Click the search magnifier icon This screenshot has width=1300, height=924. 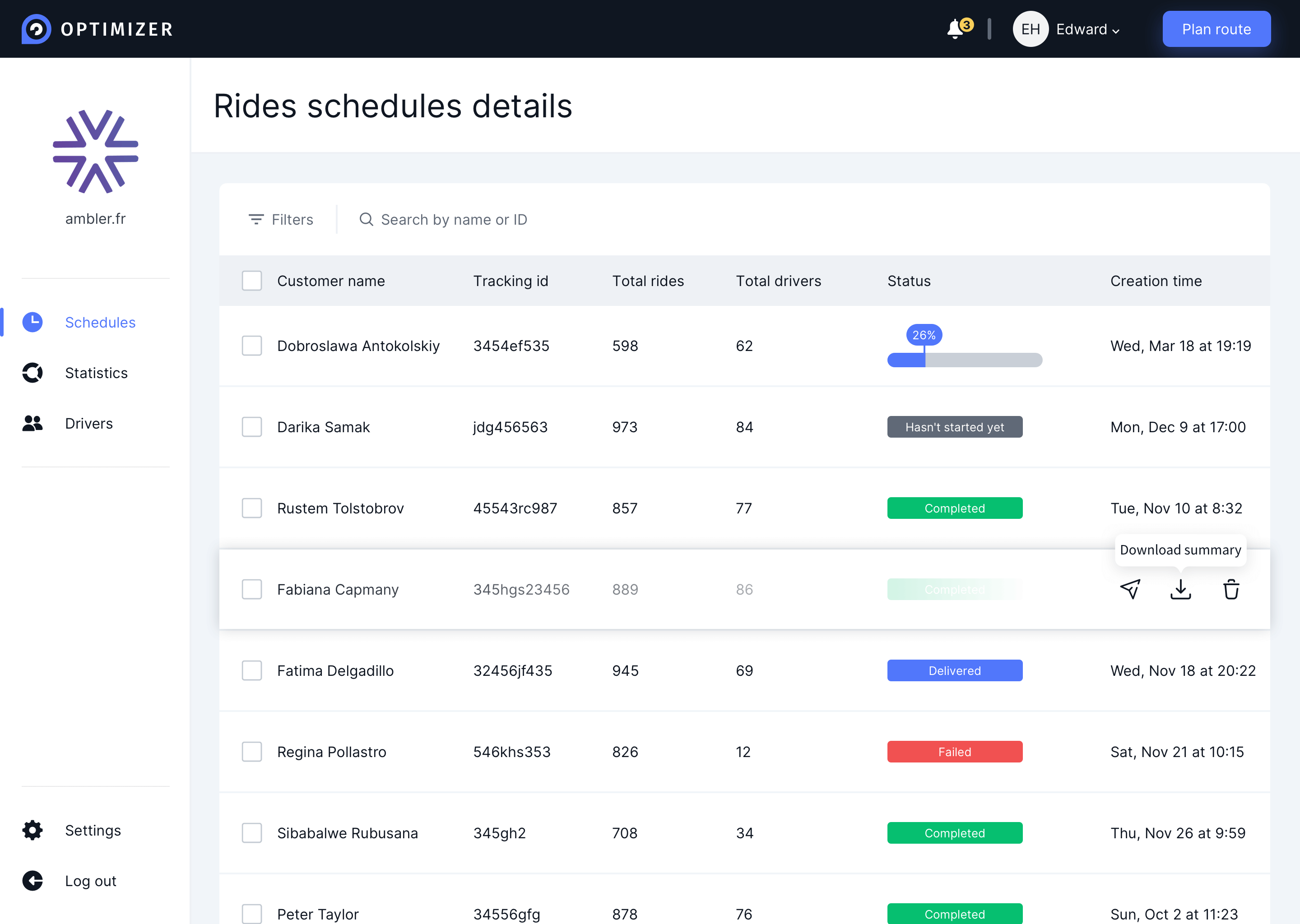tap(366, 220)
